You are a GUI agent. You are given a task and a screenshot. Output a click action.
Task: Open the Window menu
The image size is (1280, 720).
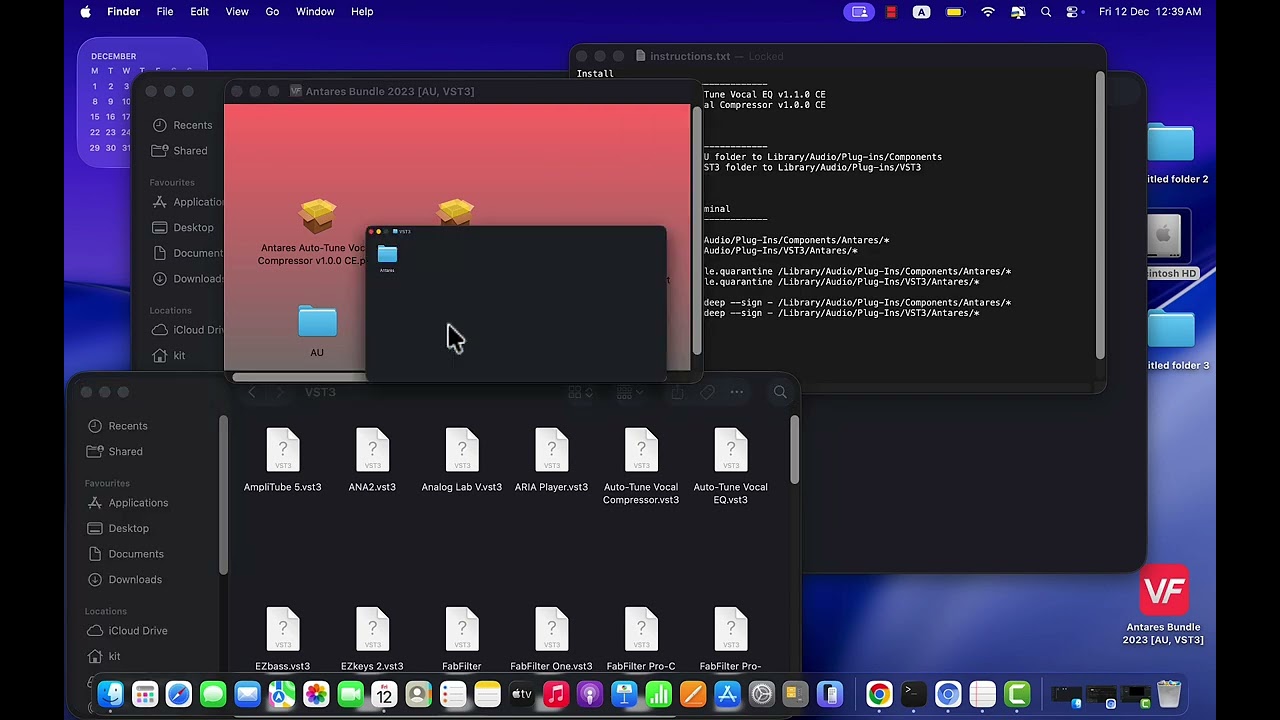click(315, 12)
